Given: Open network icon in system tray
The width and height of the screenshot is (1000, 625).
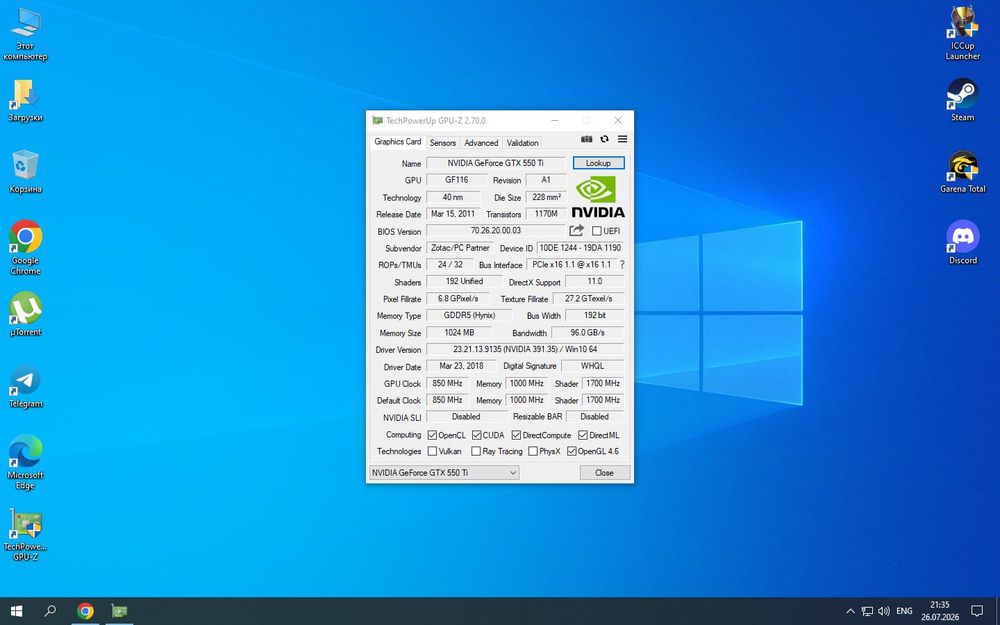Looking at the screenshot, I should coord(867,611).
